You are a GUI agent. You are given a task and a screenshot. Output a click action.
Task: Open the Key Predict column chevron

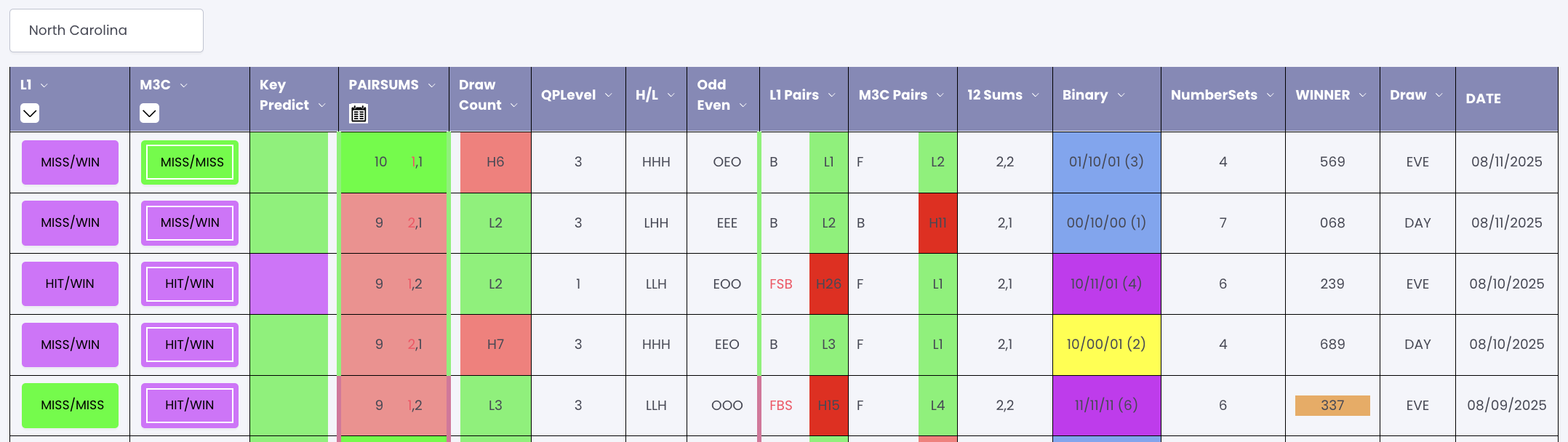[x=321, y=105]
